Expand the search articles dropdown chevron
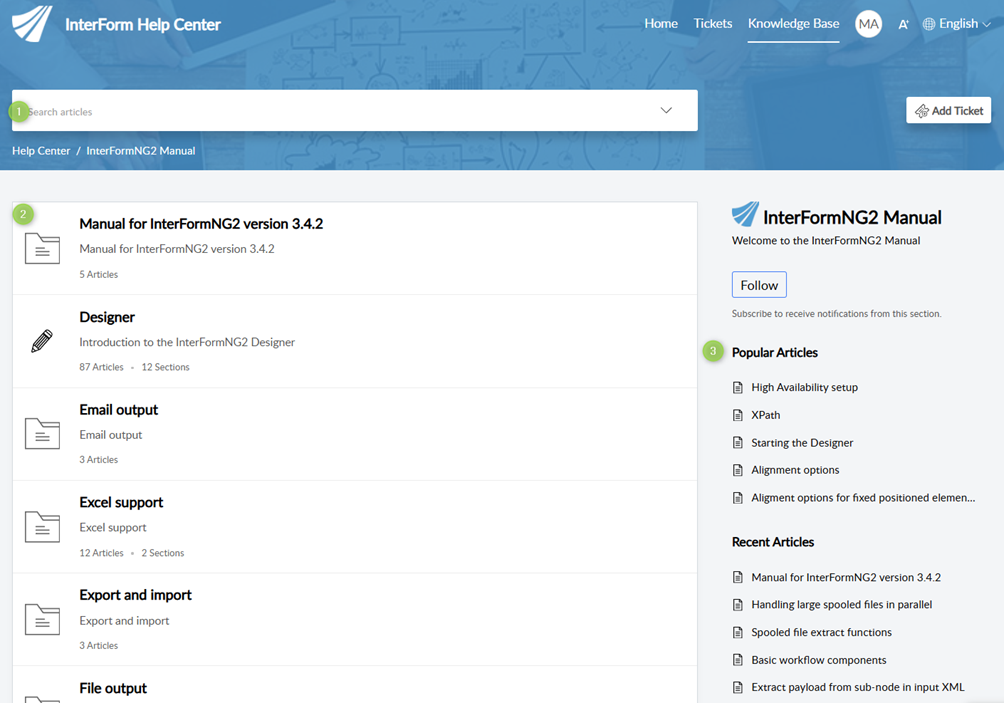Image resolution: width=1004 pixels, height=703 pixels. point(666,110)
